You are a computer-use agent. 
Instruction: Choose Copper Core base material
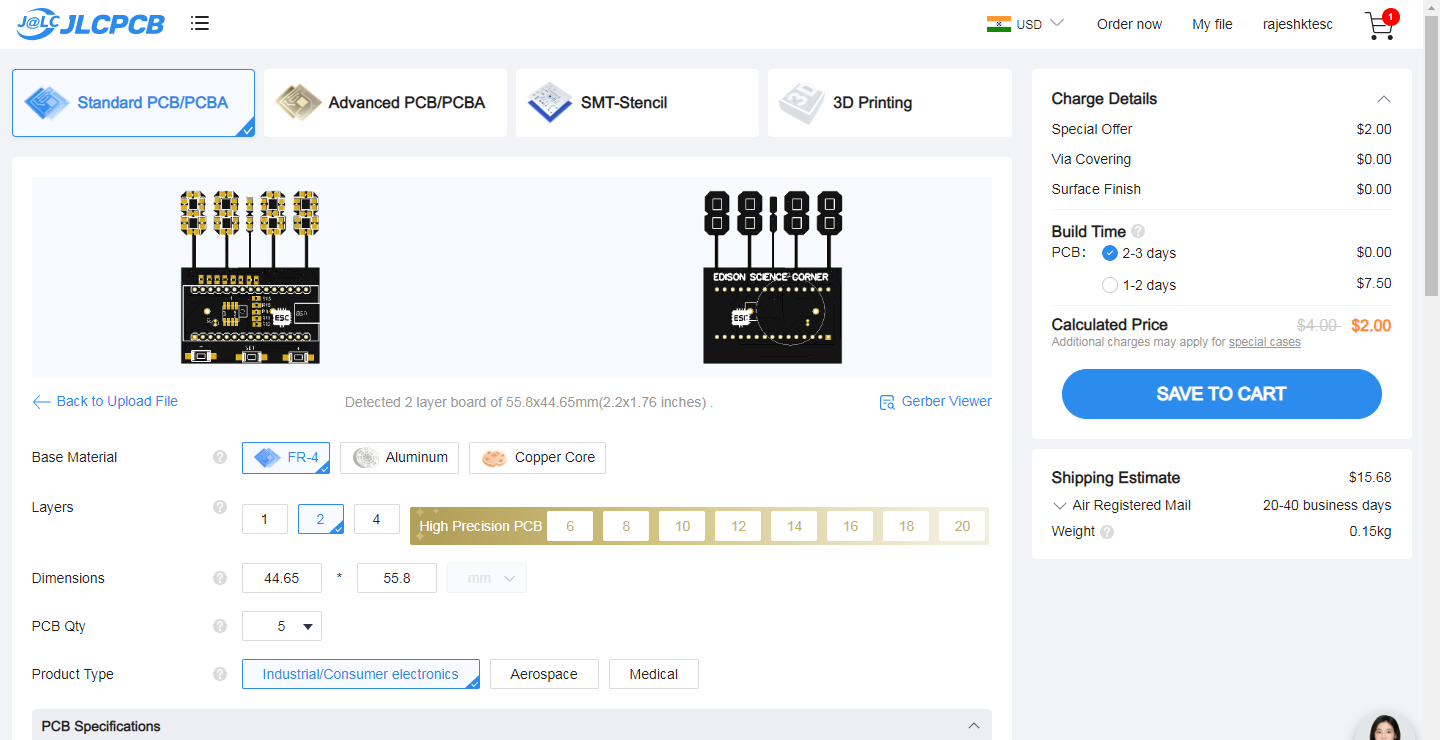[x=537, y=458]
